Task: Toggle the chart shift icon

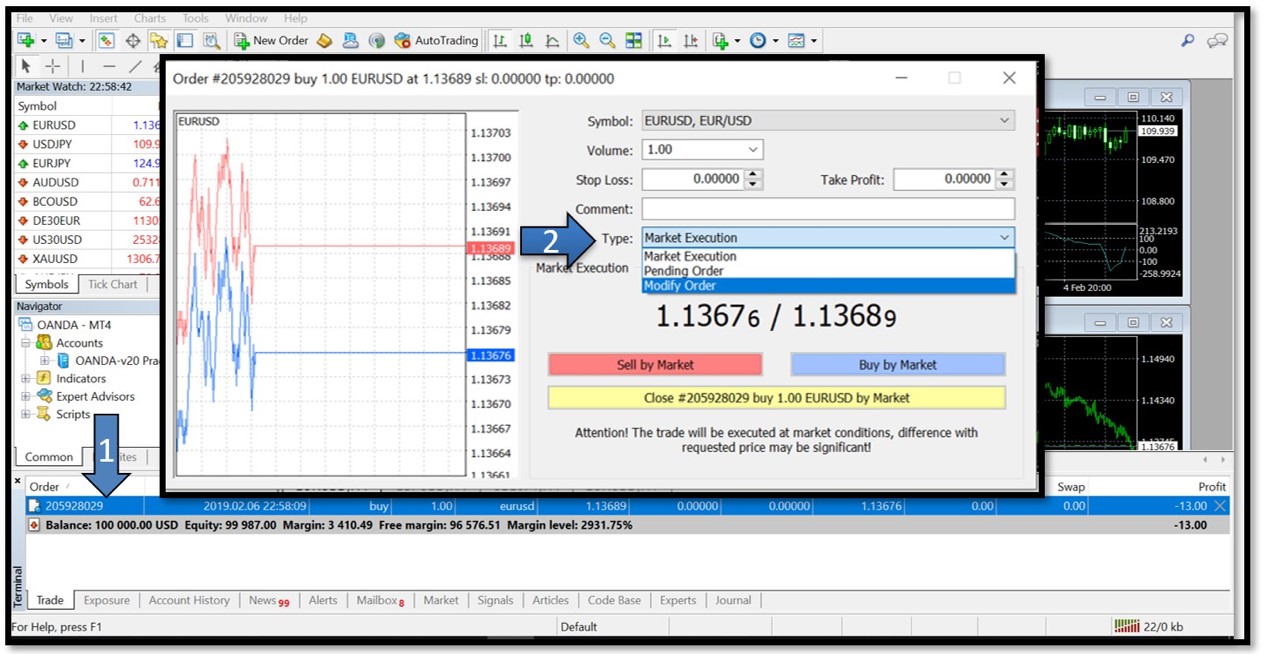Action: point(690,41)
